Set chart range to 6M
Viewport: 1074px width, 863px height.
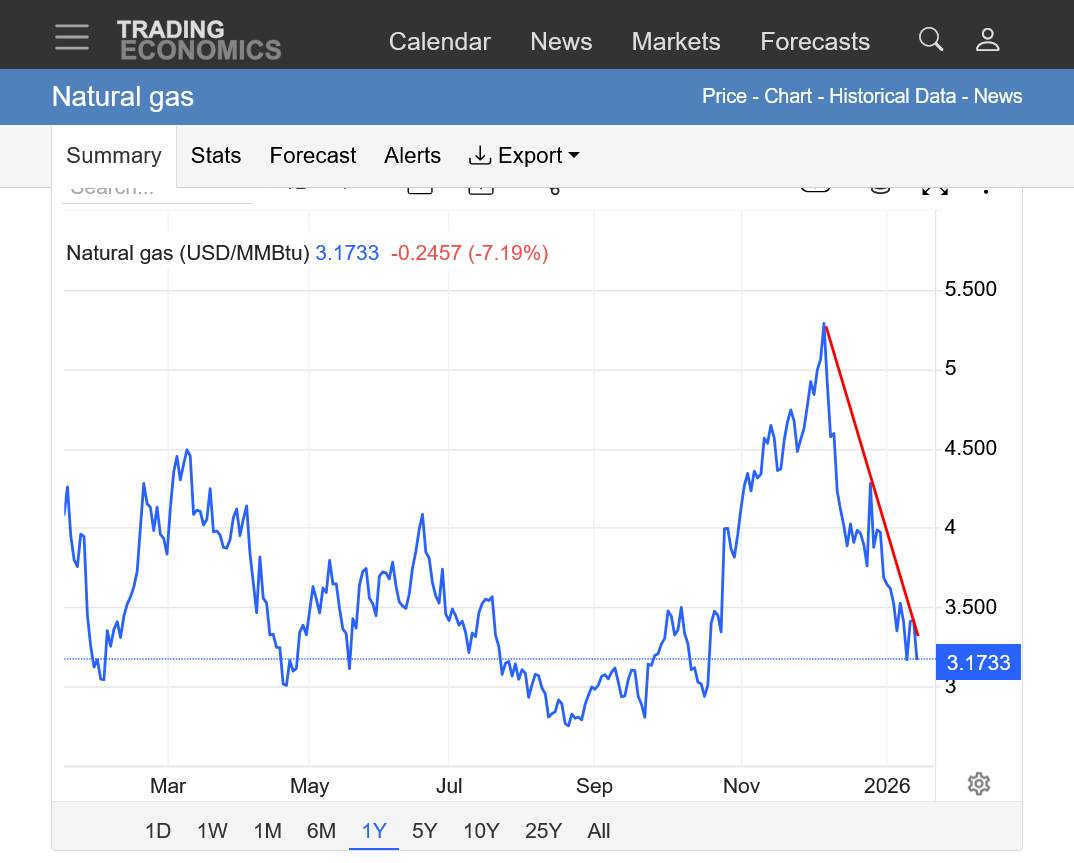pyautogui.click(x=321, y=831)
